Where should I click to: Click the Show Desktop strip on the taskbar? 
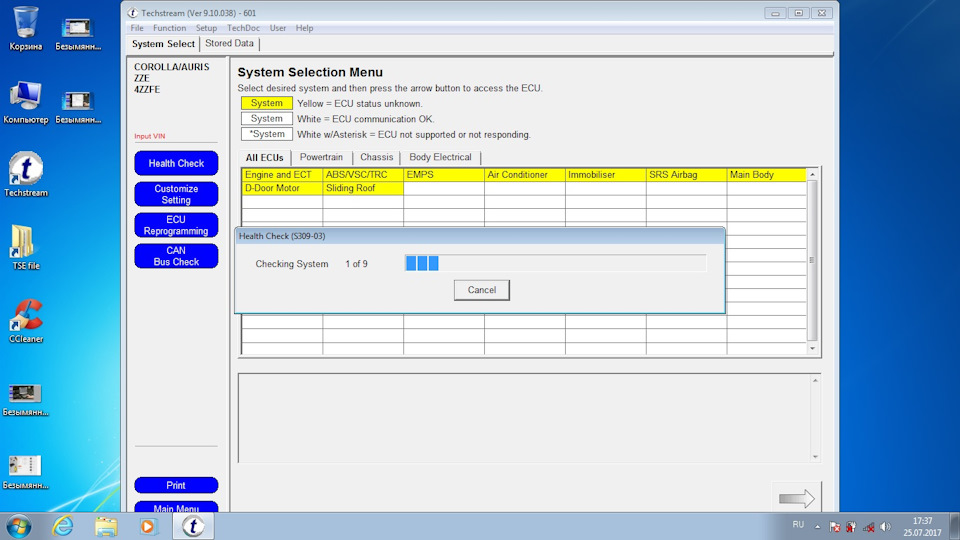(955, 527)
